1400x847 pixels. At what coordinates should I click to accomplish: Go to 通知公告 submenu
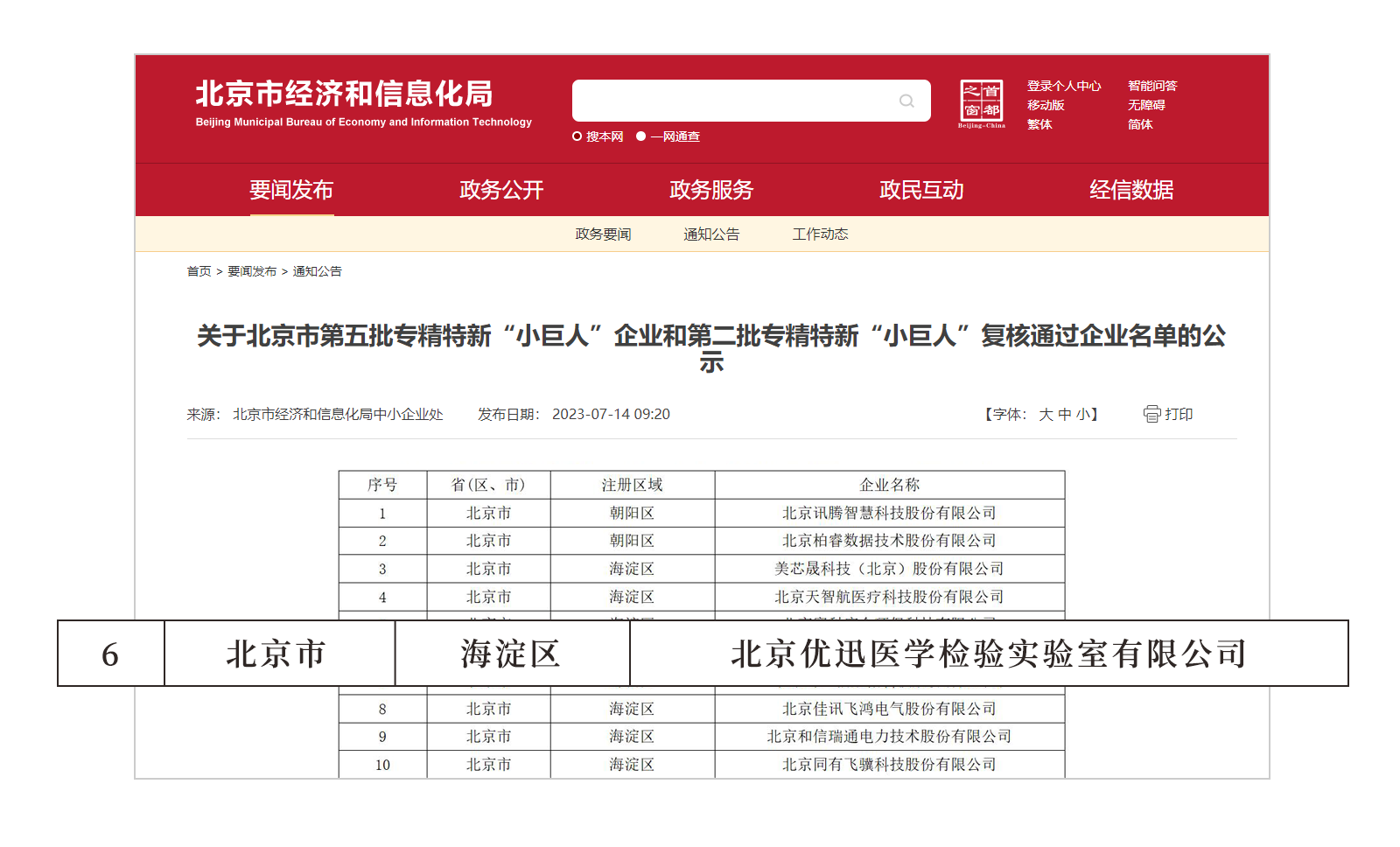coord(711,234)
